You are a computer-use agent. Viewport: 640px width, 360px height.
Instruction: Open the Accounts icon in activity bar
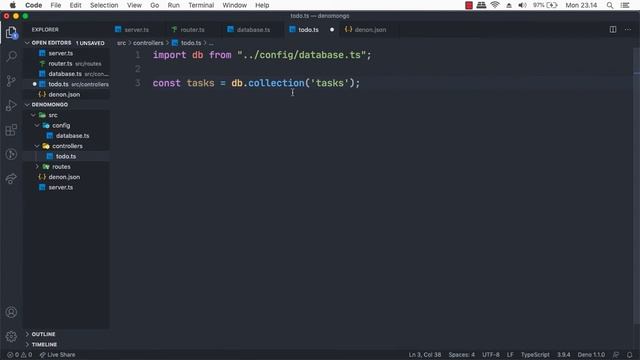pyautogui.click(x=11, y=312)
